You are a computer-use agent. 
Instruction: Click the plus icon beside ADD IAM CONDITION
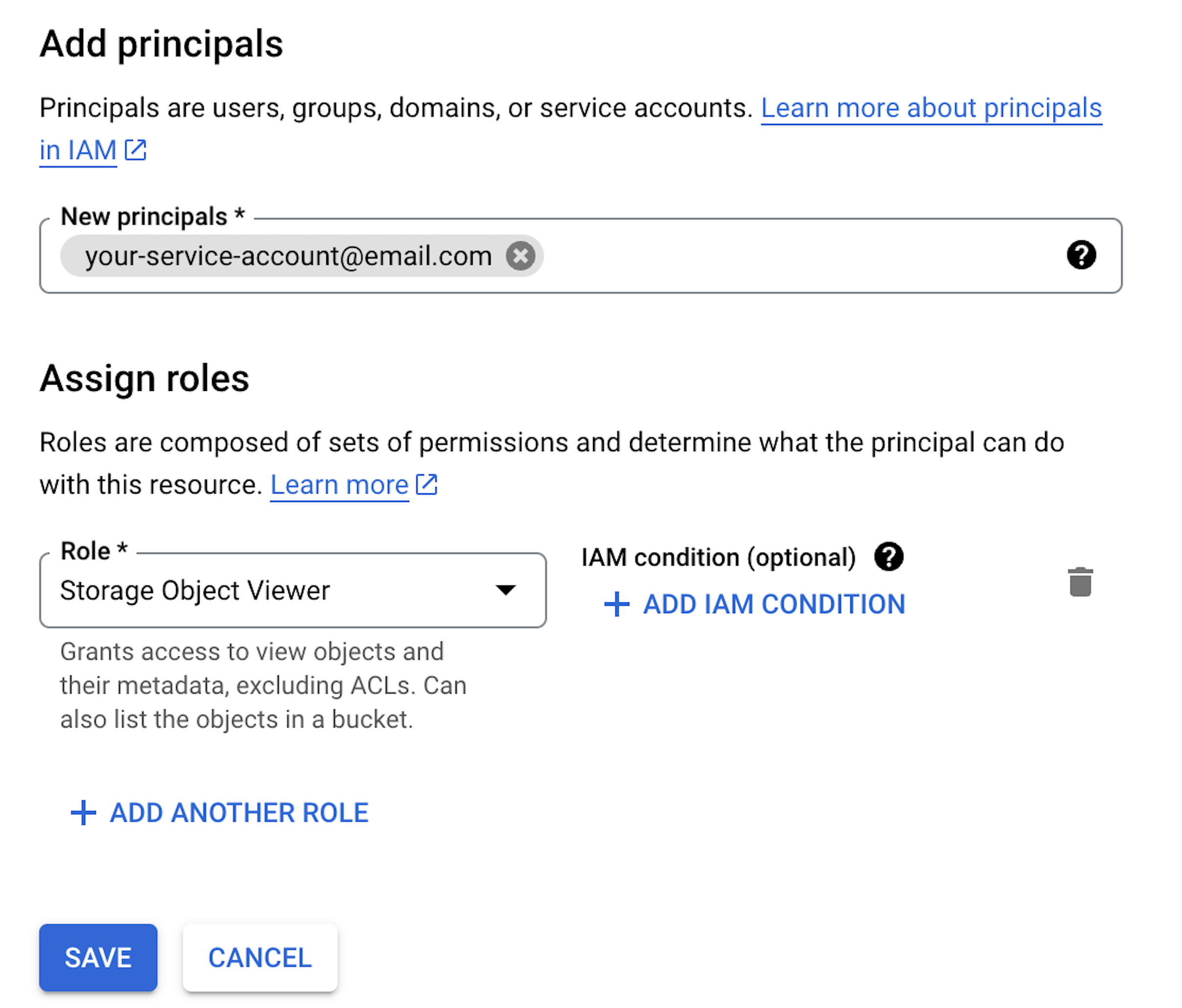(x=616, y=604)
